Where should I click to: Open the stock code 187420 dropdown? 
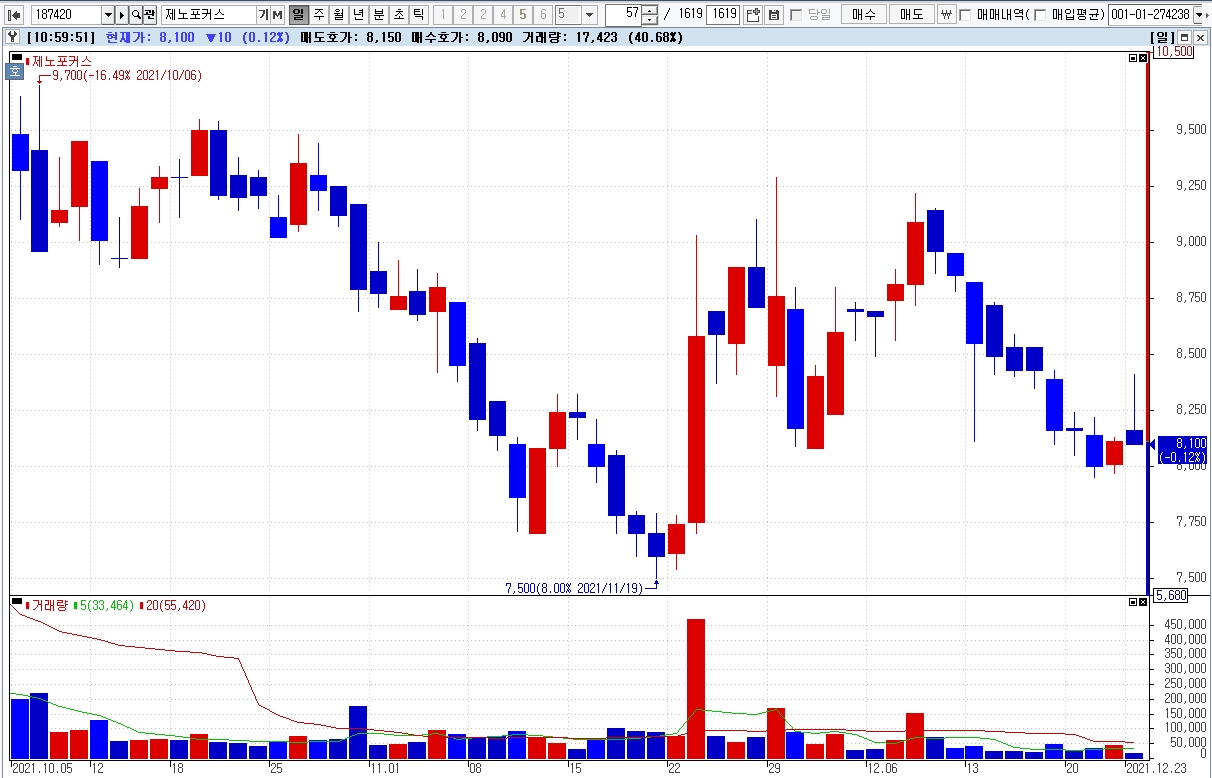tap(108, 15)
